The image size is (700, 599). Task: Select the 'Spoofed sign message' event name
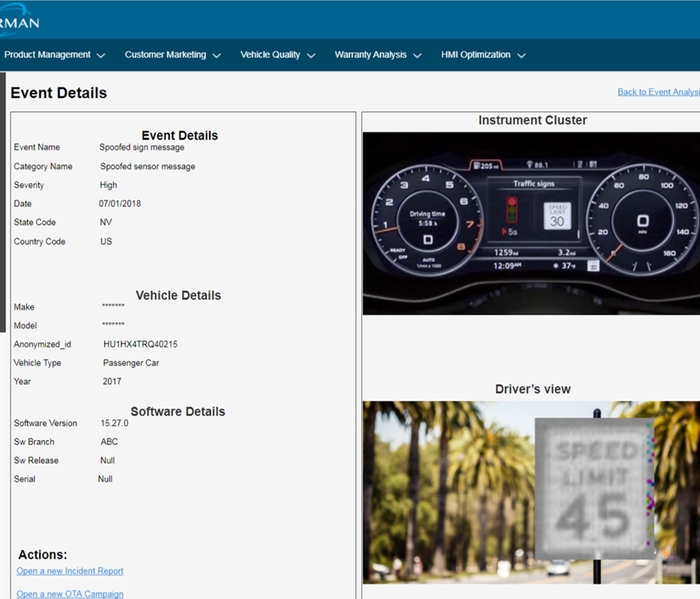pyautogui.click(x=142, y=147)
